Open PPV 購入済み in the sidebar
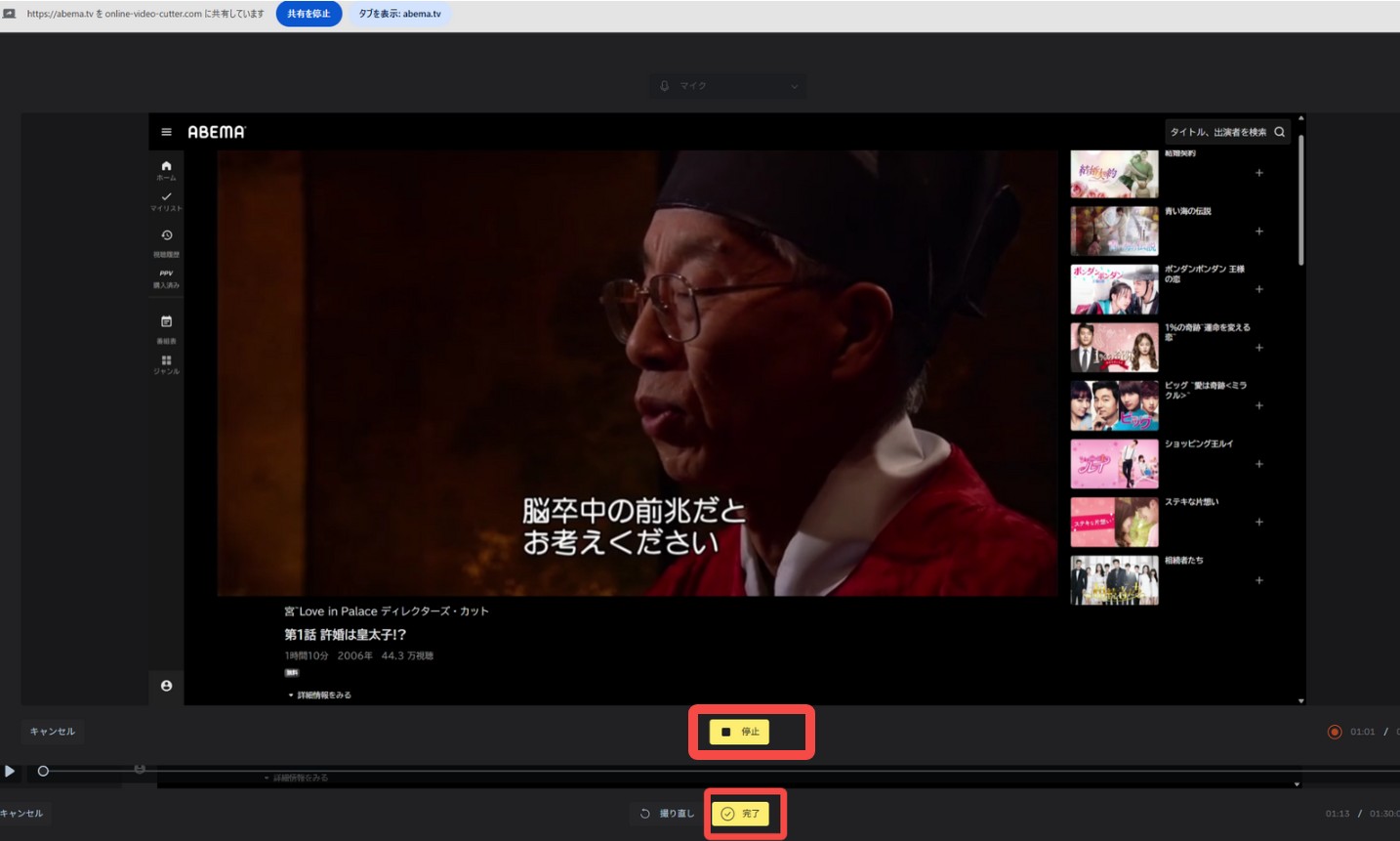Viewport: 1400px width, 841px height. [166, 279]
